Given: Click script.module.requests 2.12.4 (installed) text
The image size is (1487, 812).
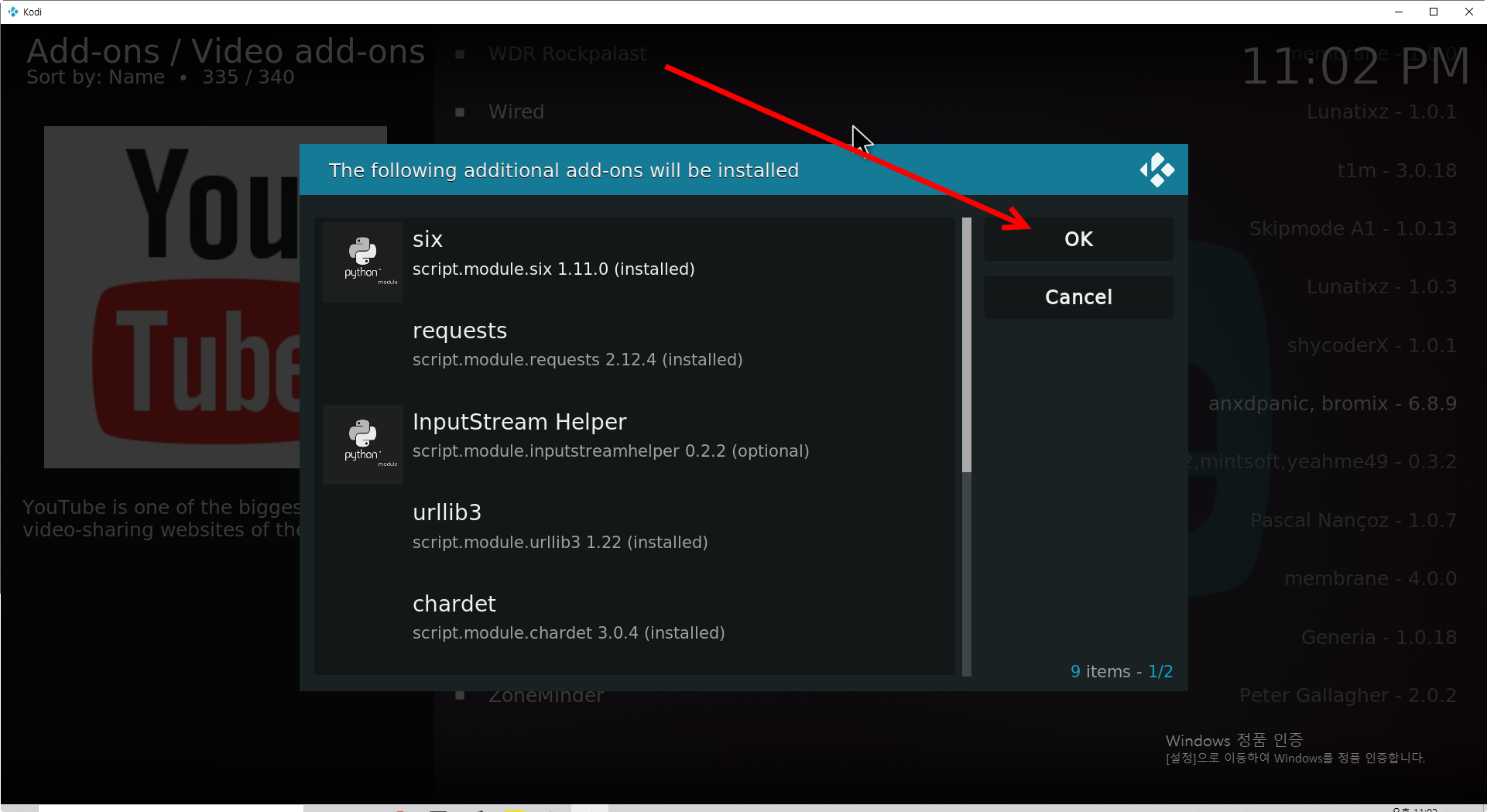Looking at the screenshot, I should tap(577, 360).
